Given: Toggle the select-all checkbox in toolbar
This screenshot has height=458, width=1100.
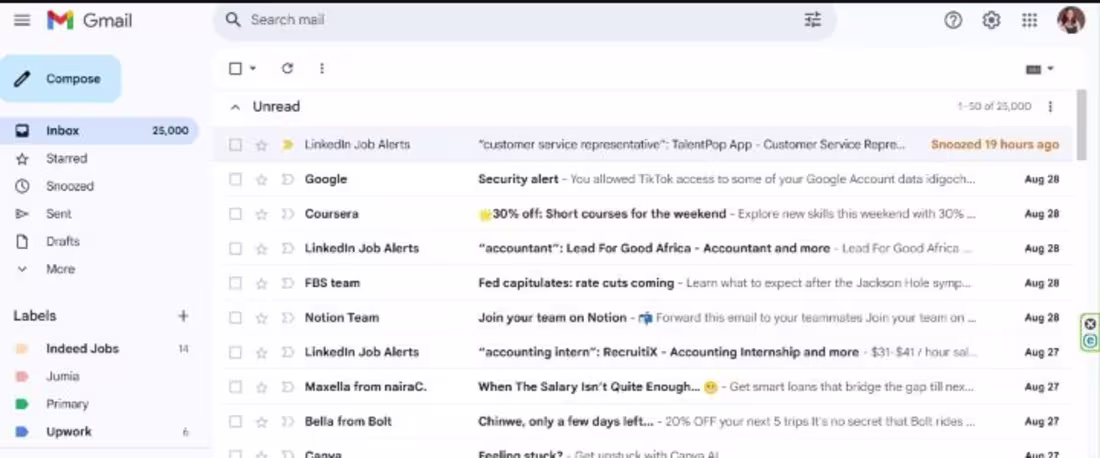Looking at the screenshot, I should tap(236, 68).
